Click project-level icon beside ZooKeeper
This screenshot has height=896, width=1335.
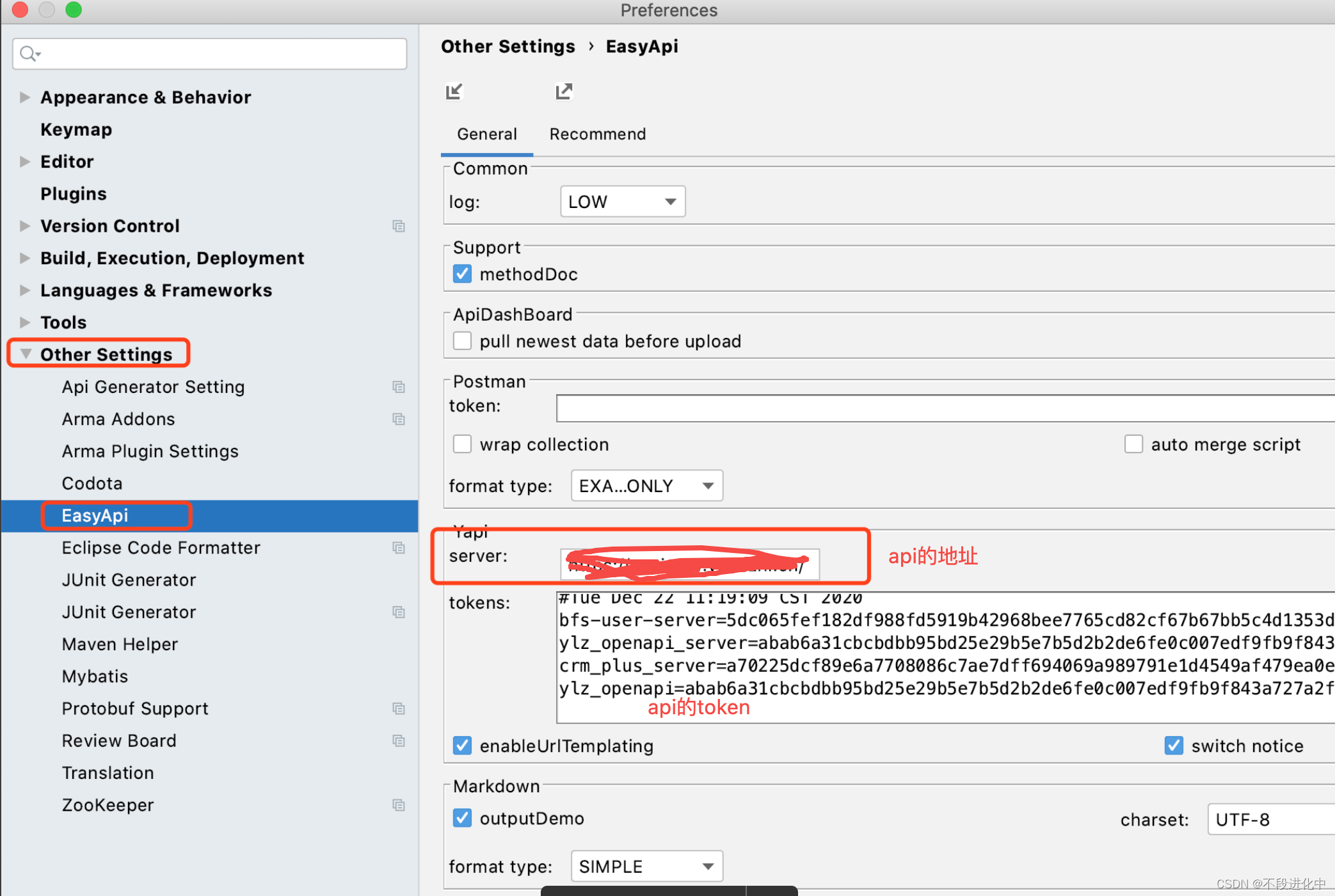(x=399, y=805)
